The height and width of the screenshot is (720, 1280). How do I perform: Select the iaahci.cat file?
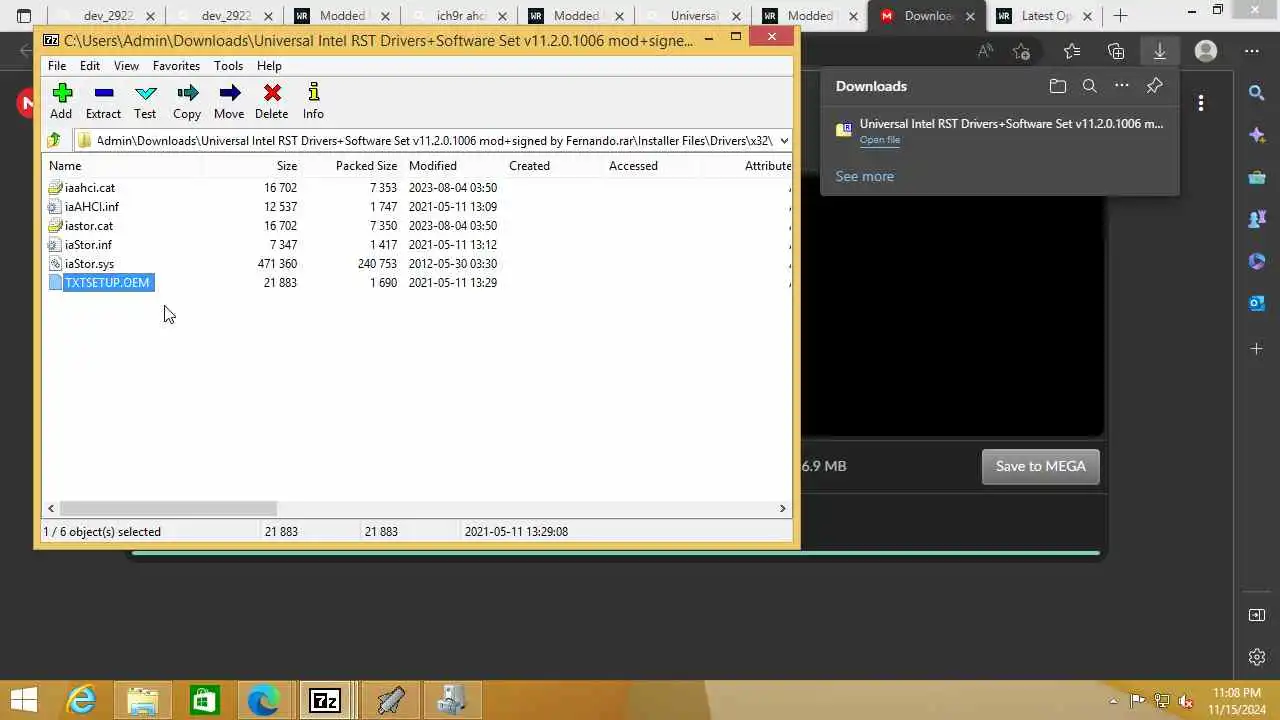(x=90, y=188)
